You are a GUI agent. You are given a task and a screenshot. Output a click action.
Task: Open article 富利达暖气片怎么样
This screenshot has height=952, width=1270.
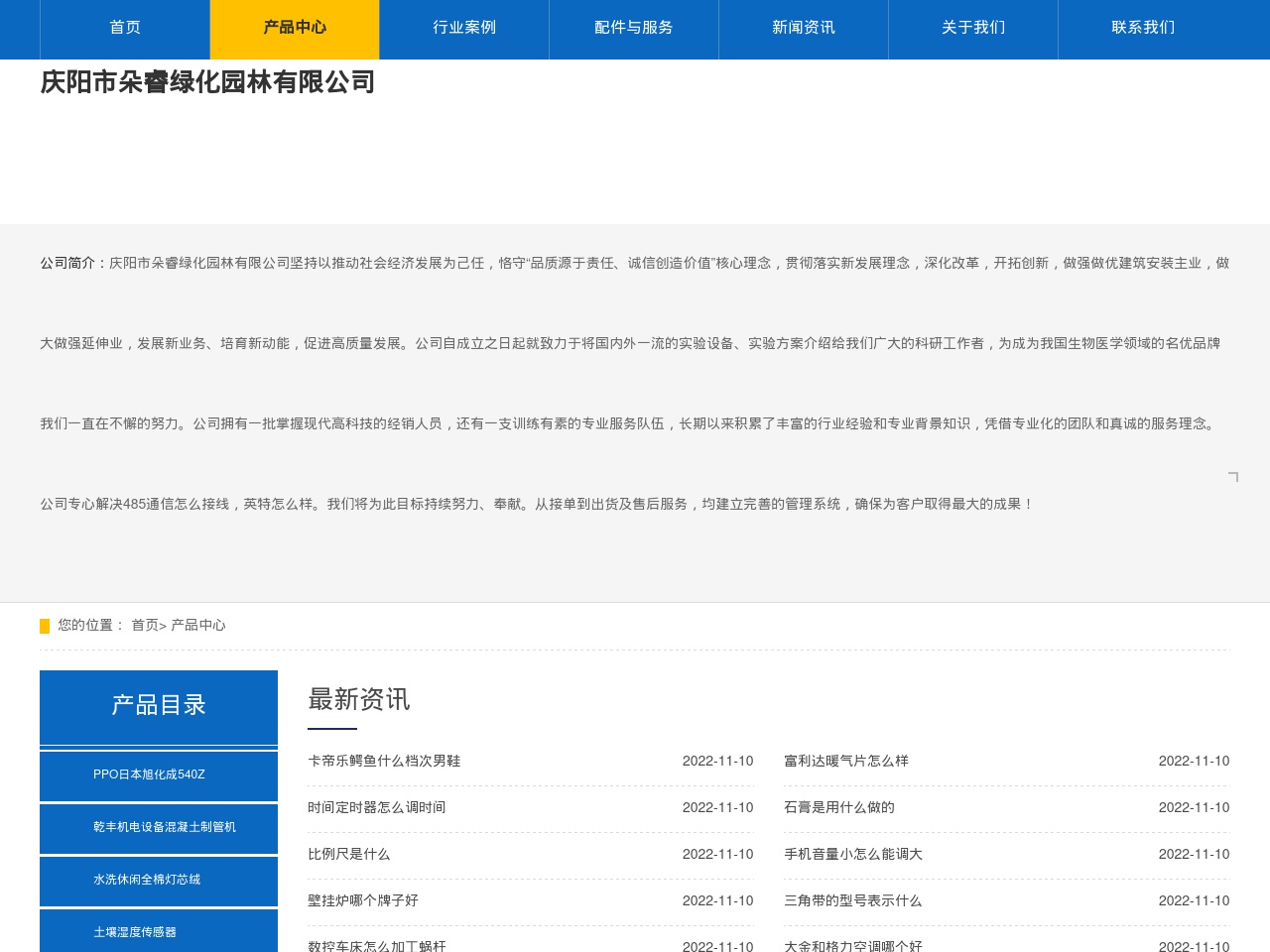[x=846, y=761]
